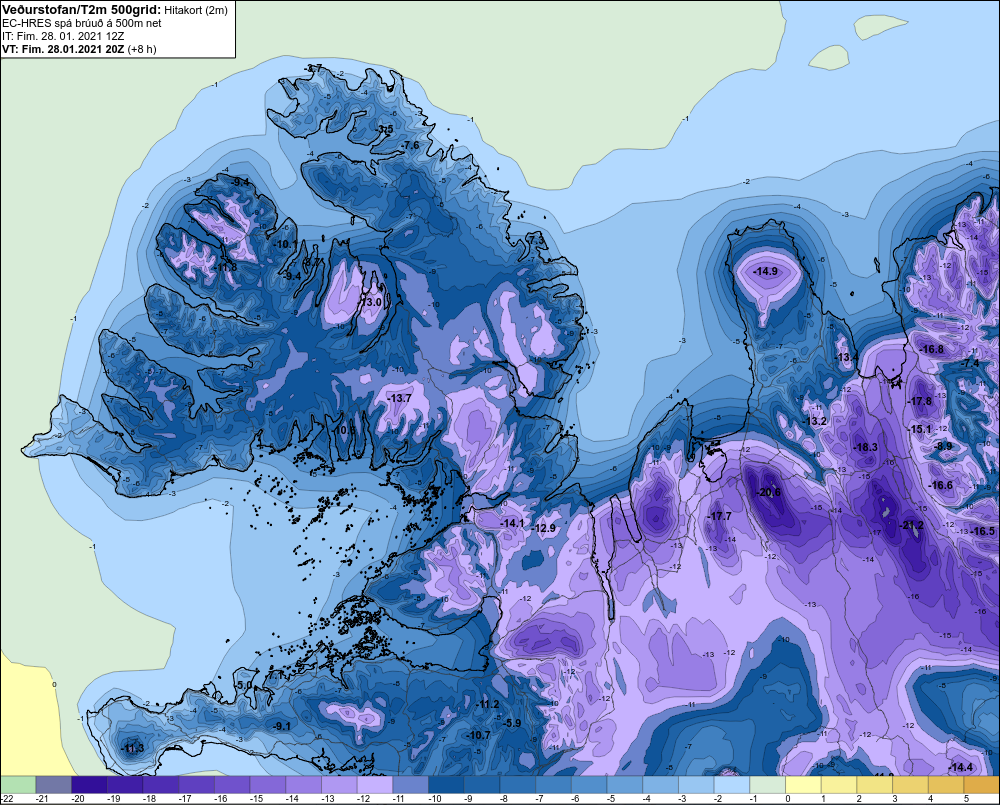1000x805 pixels.
Task: Click the -16.8 temperature label
Action: click(x=931, y=349)
